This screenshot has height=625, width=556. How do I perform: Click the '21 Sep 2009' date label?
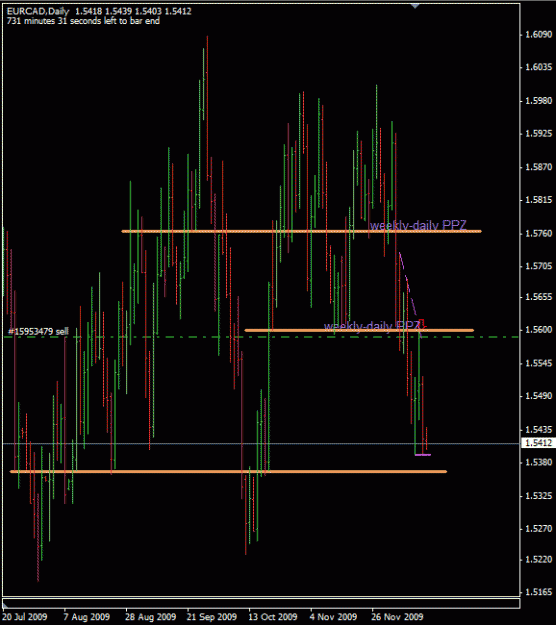tap(212, 617)
